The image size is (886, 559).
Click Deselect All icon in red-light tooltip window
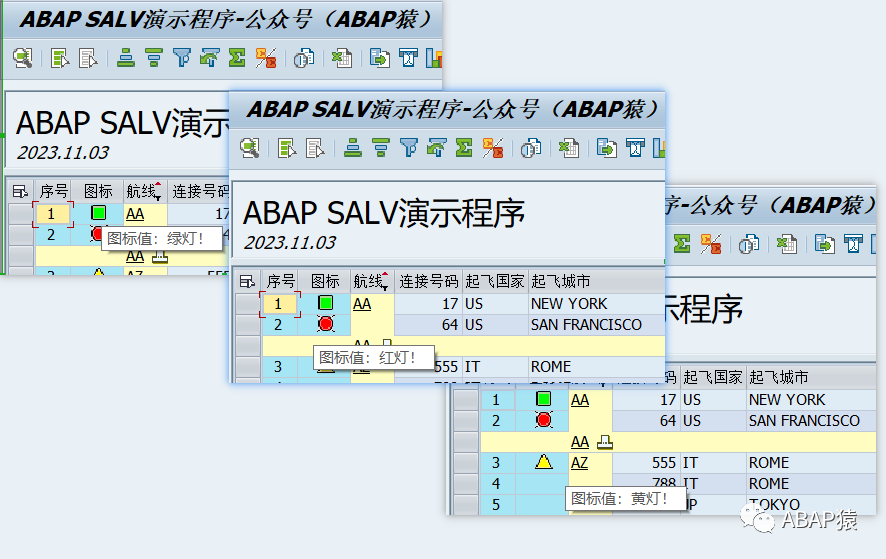[x=315, y=148]
